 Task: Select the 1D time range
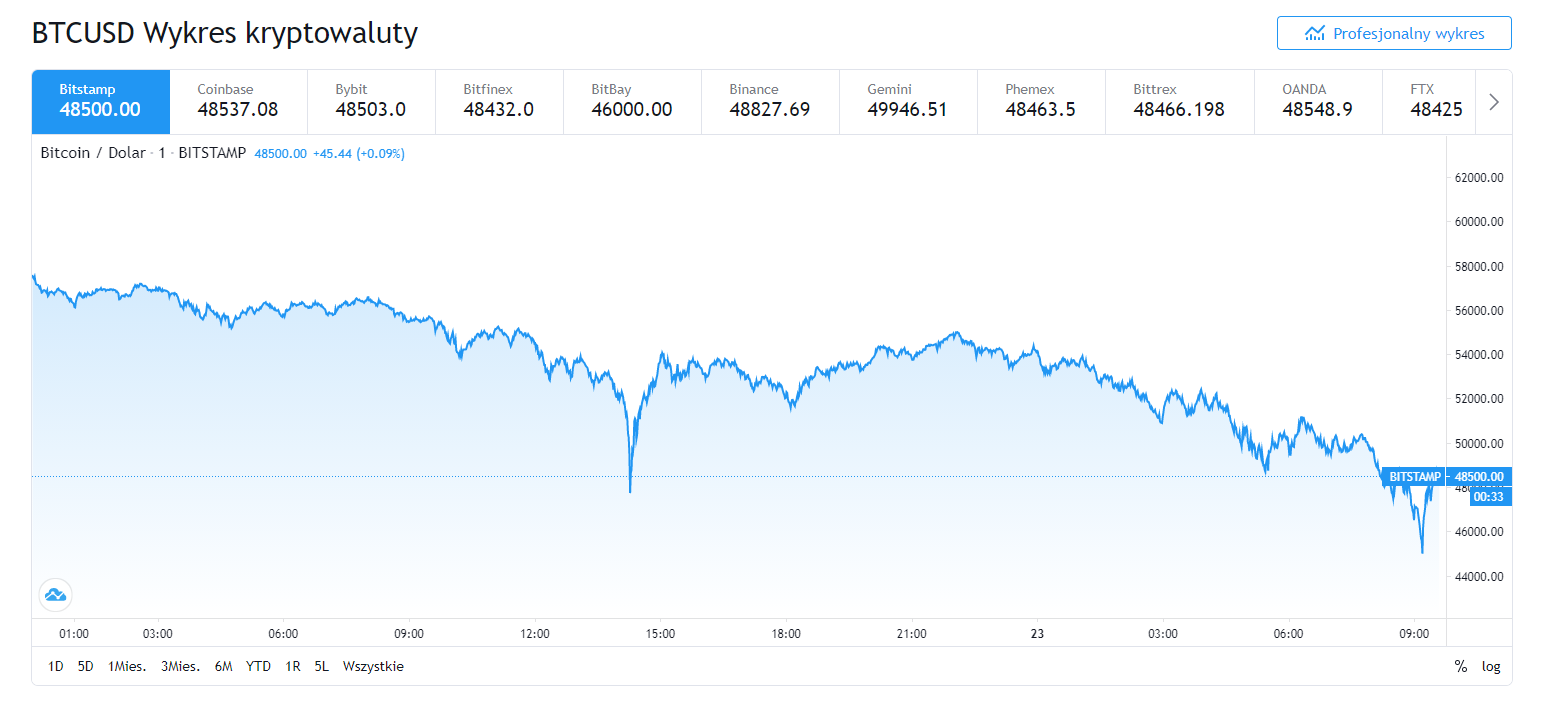tap(56, 666)
